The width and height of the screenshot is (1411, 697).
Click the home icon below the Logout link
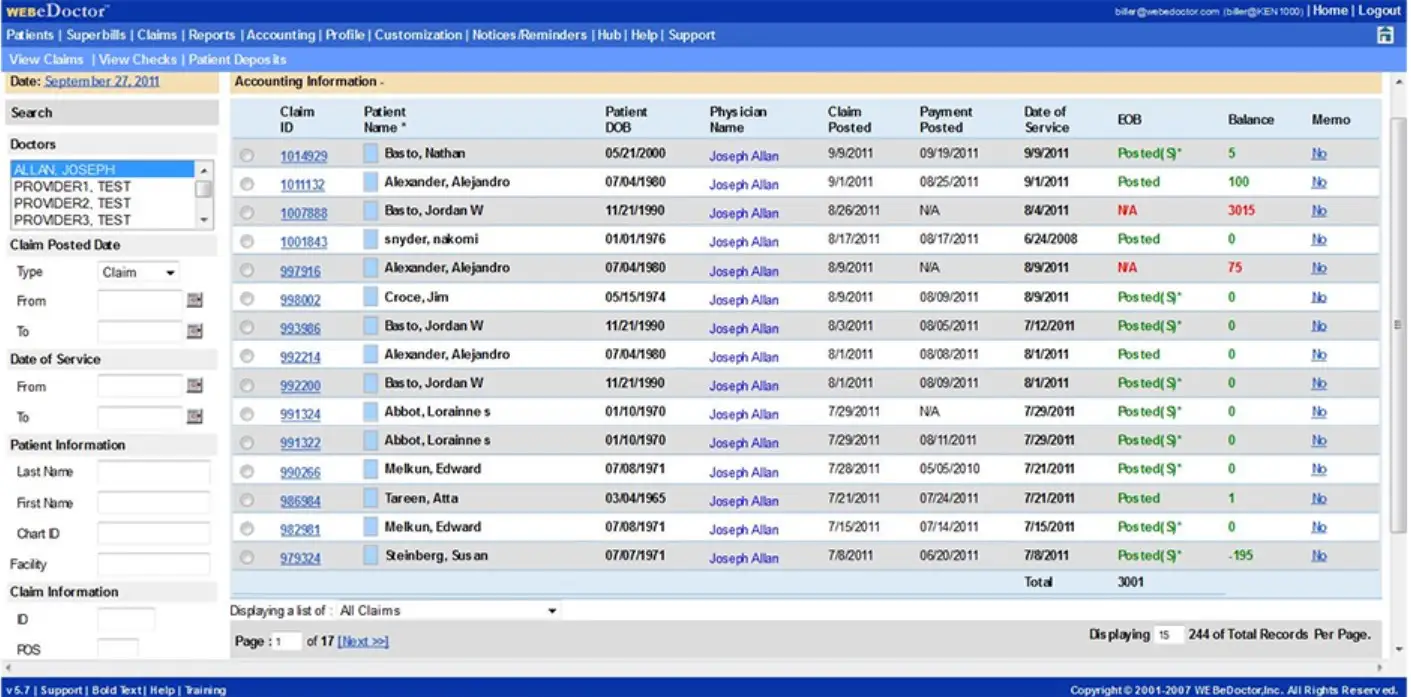pos(1385,34)
